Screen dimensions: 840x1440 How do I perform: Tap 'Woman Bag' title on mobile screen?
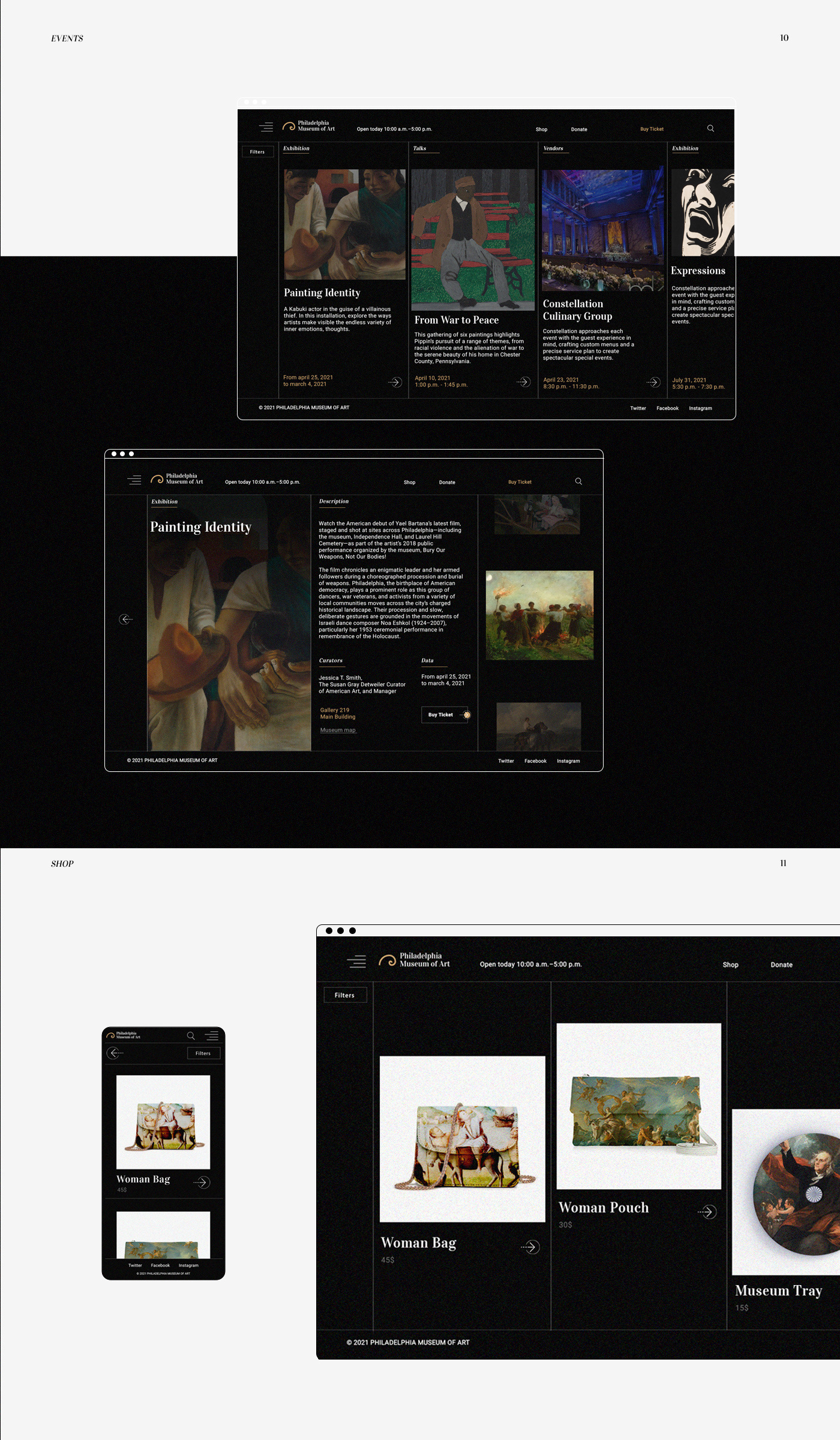pyautogui.click(x=143, y=1179)
